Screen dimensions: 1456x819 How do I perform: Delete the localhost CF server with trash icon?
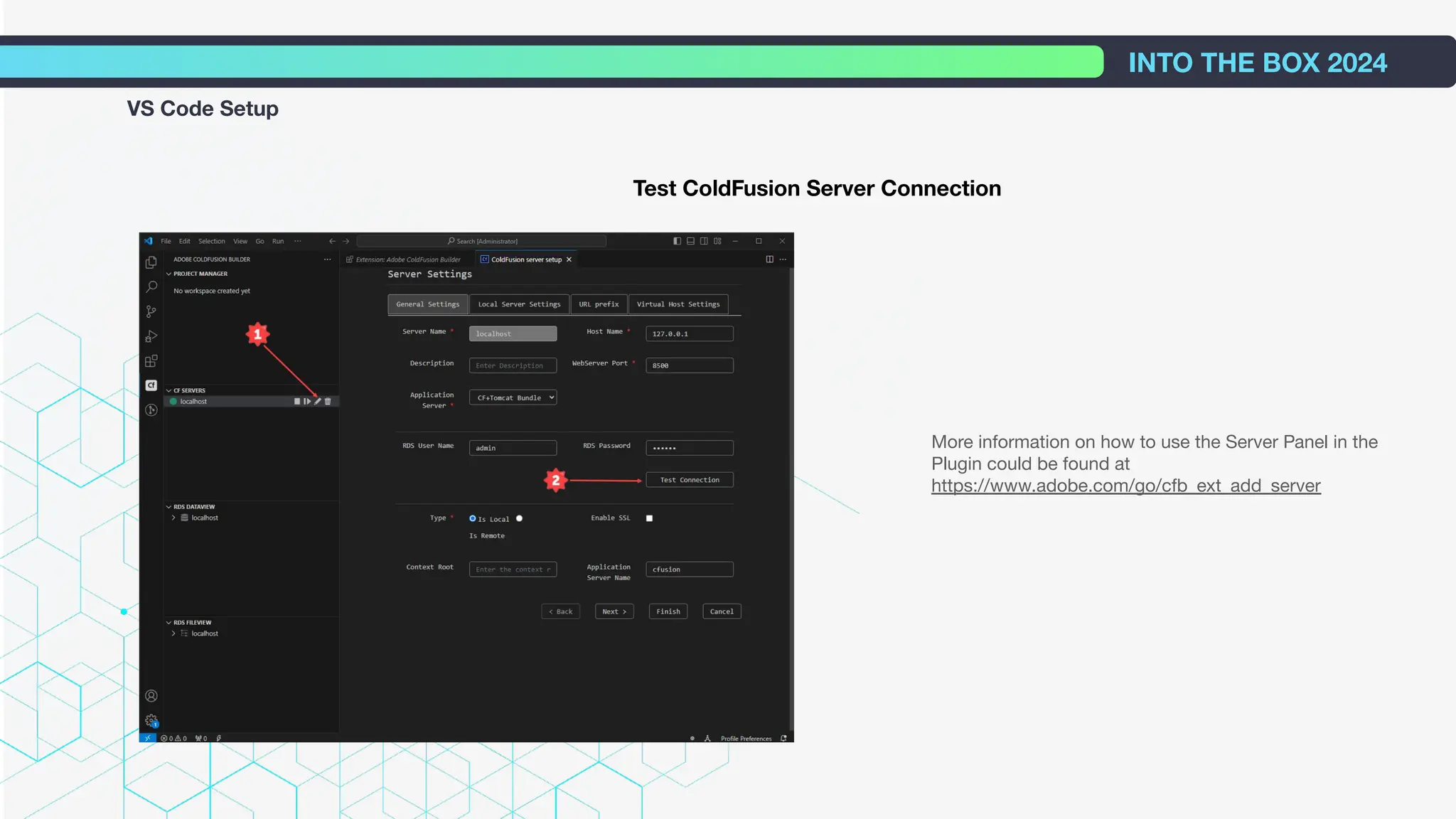[x=328, y=402]
